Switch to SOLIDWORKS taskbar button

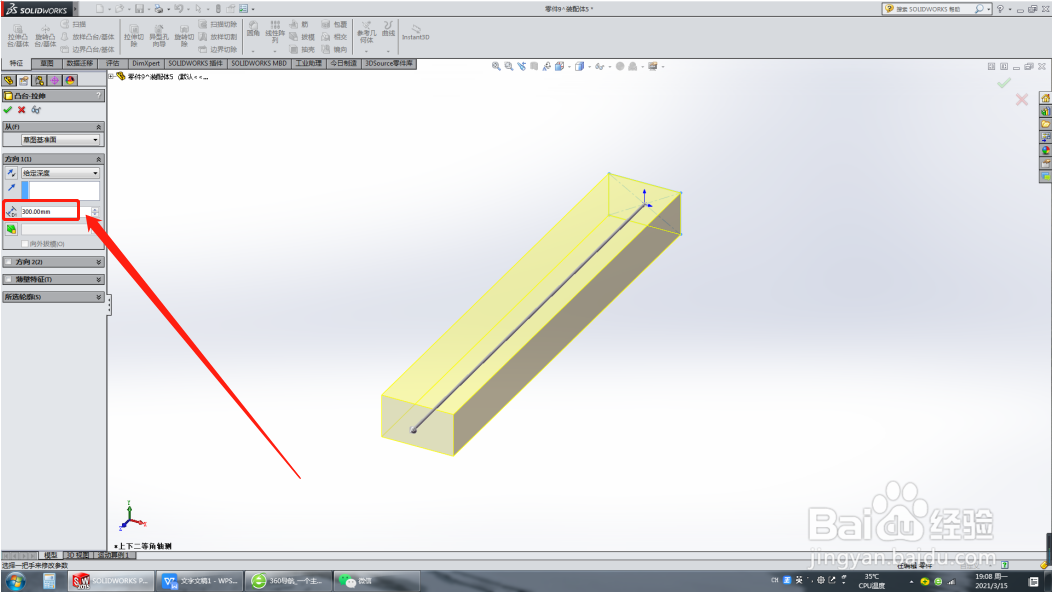click(112, 581)
